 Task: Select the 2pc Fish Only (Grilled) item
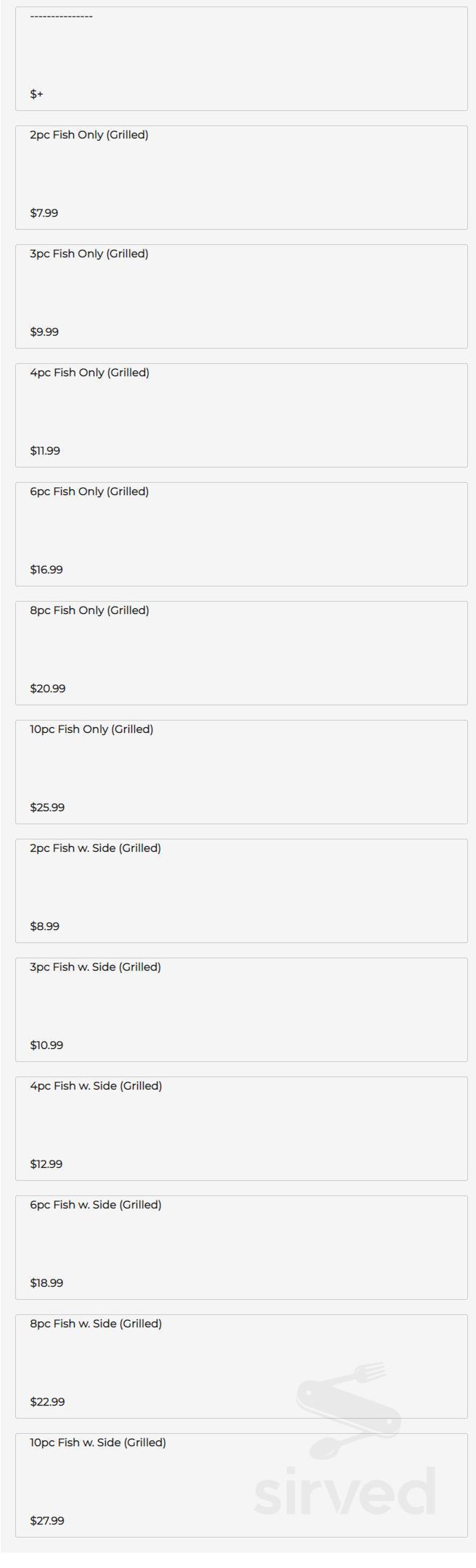(x=89, y=135)
